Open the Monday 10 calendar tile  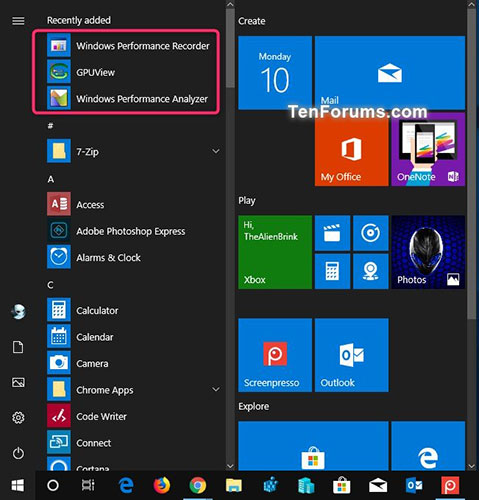coord(275,73)
